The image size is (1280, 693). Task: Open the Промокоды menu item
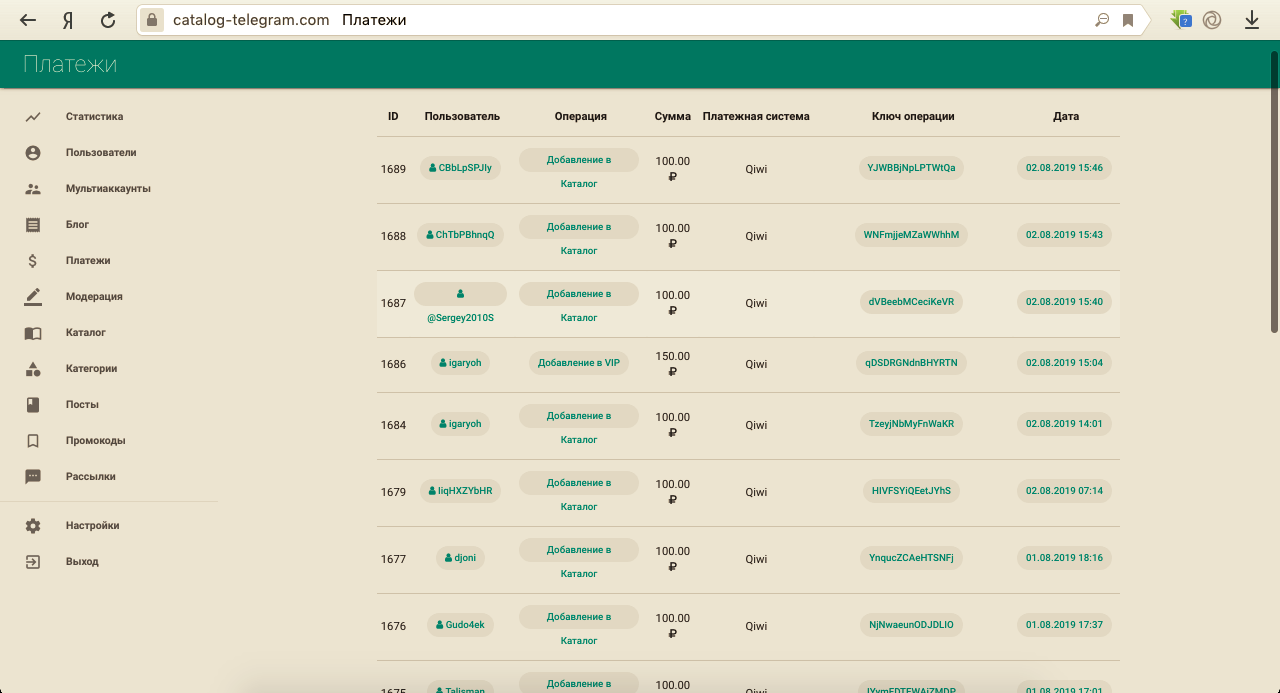click(95, 441)
